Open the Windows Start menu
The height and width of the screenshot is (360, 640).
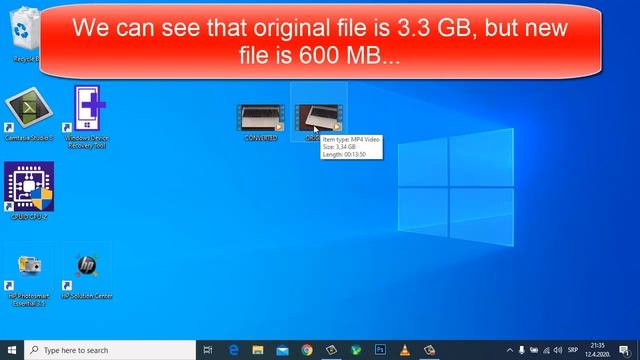12,350
